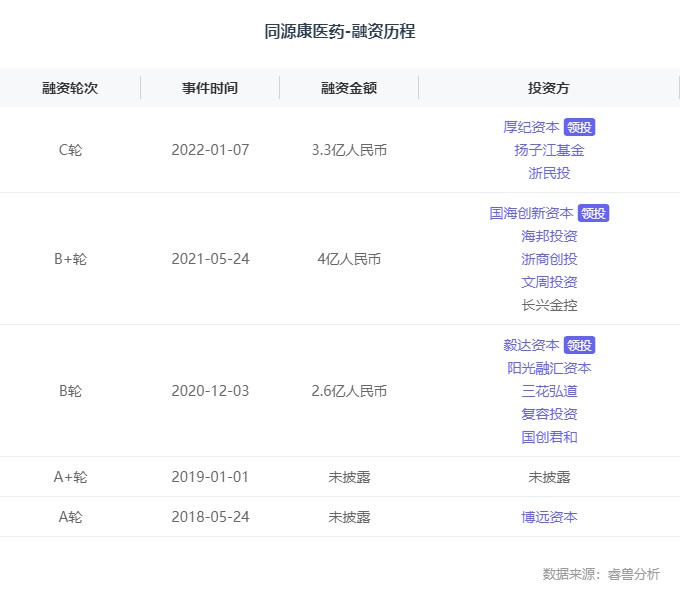Select the date 2019-01-01
680x610 pixels.
click(210, 477)
